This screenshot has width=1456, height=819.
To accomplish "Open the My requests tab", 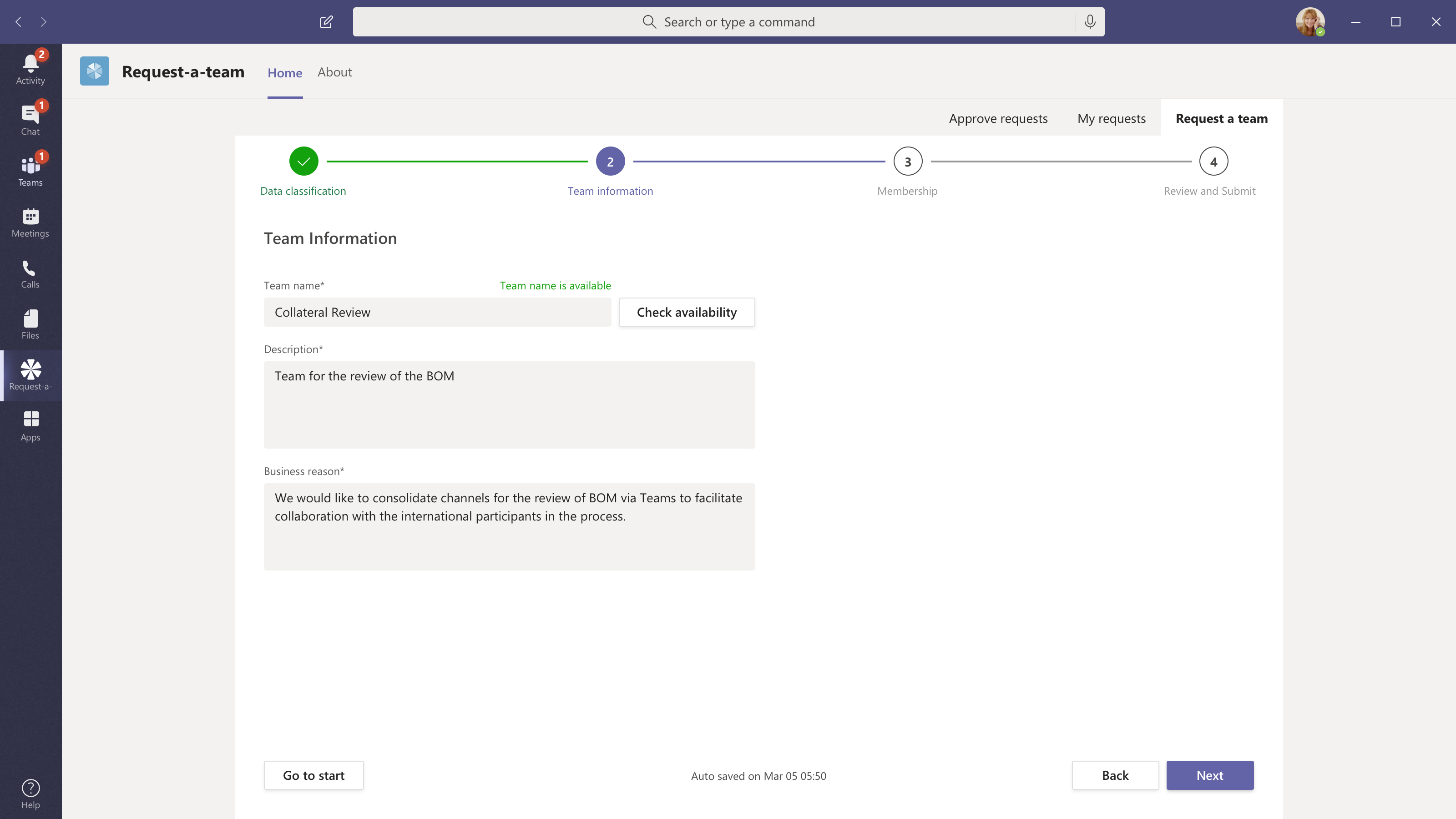I will 1111,119.
